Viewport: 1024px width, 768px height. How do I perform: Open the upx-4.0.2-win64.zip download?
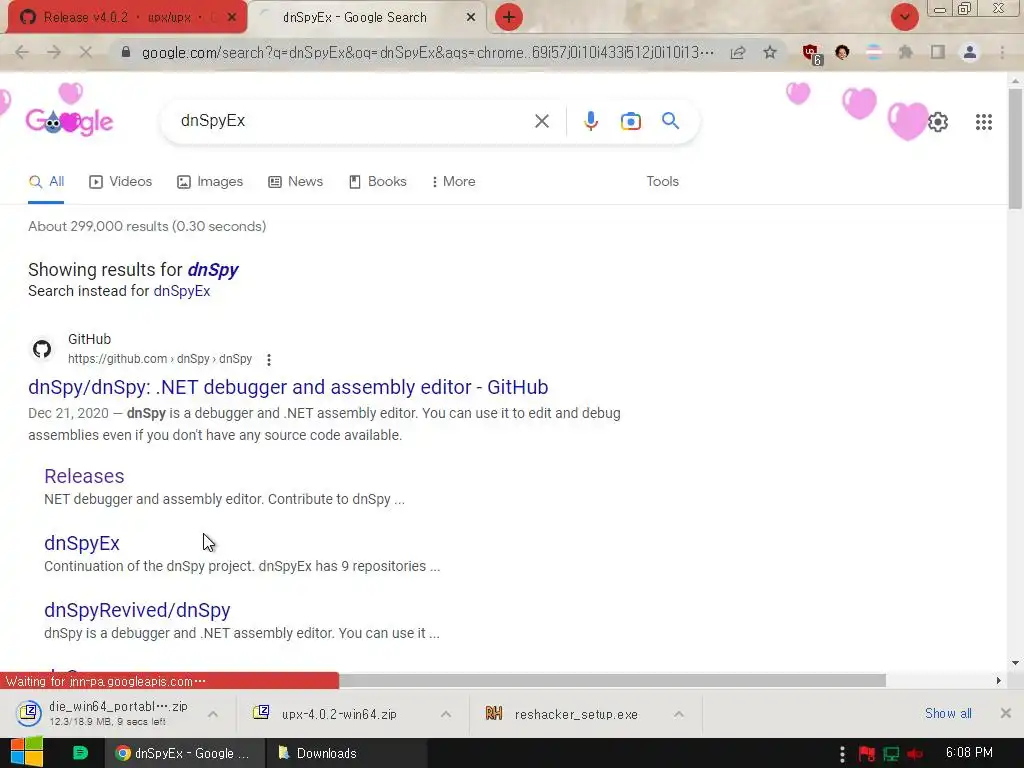tap(339, 714)
